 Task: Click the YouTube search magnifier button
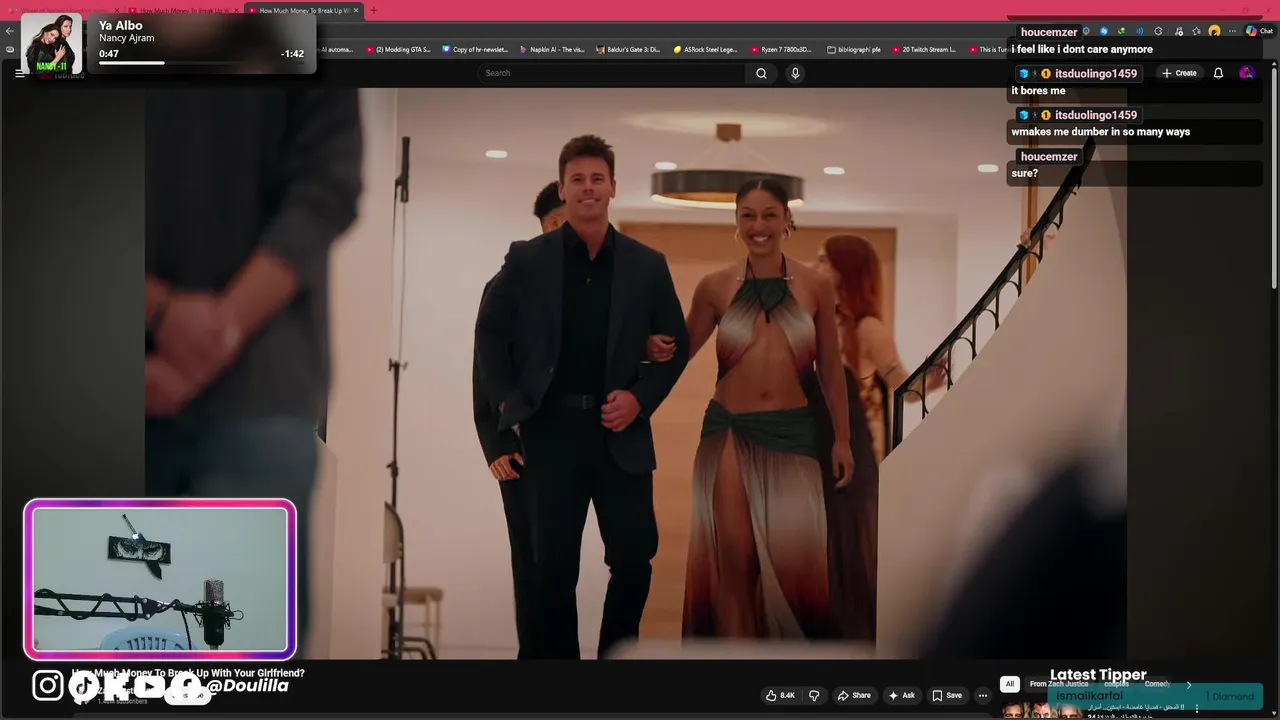[x=761, y=73]
